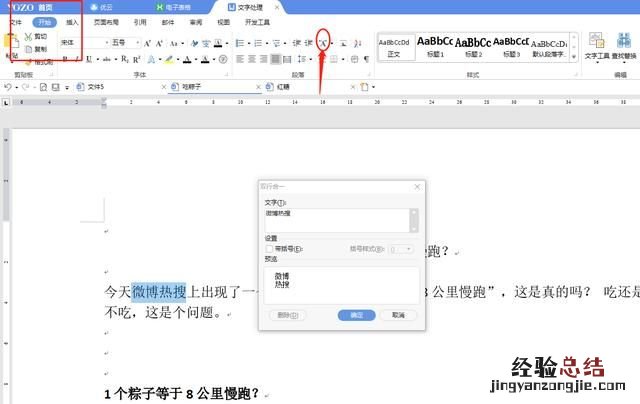Click the strikethrough abc icon
Image resolution: width=640 pixels, height=404 pixels.
pyautogui.click(x=107, y=59)
